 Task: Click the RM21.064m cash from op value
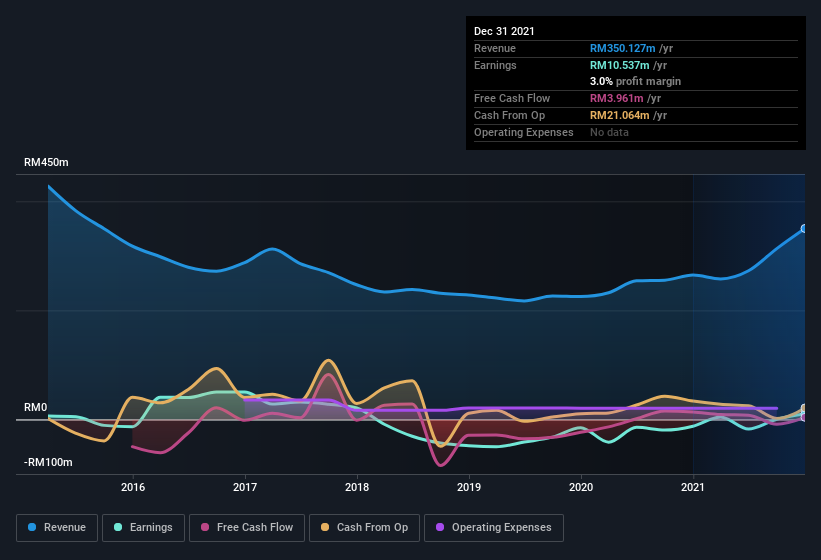pyautogui.click(x=619, y=115)
